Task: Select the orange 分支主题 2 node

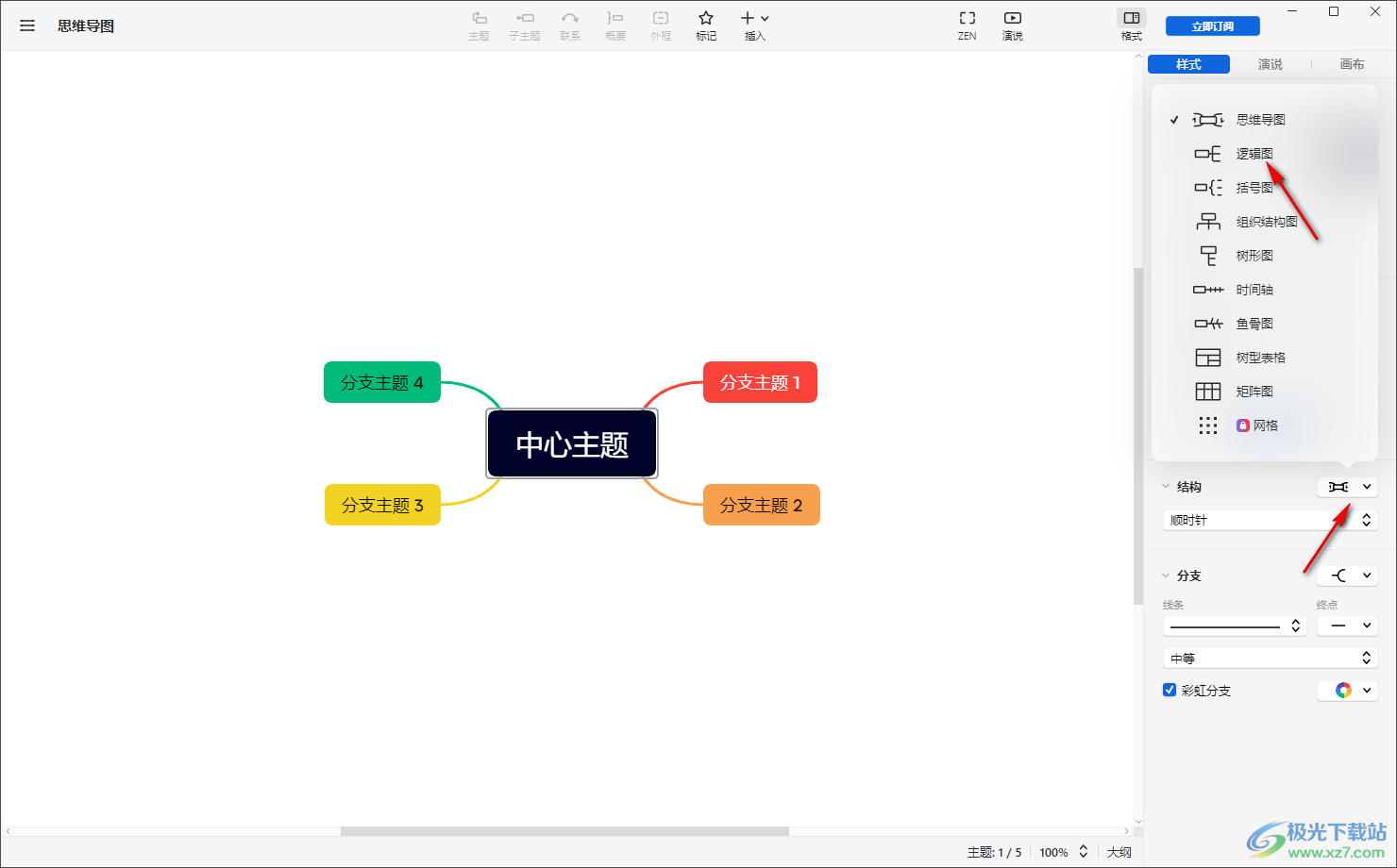Action: 762,505
